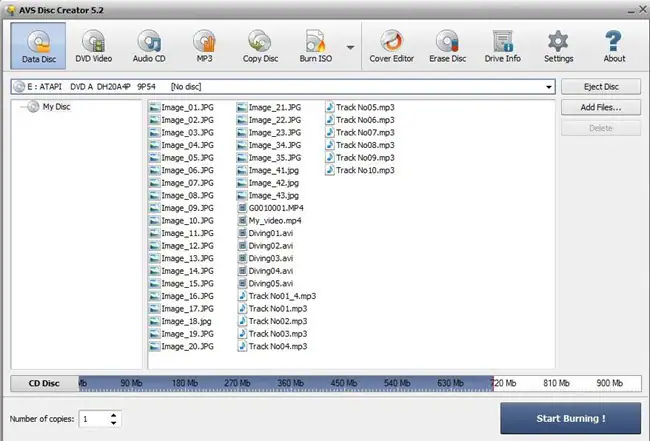650x441 pixels.
Task: Click the image icon of Image_15.JPG
Action: [x=154, y=284]
